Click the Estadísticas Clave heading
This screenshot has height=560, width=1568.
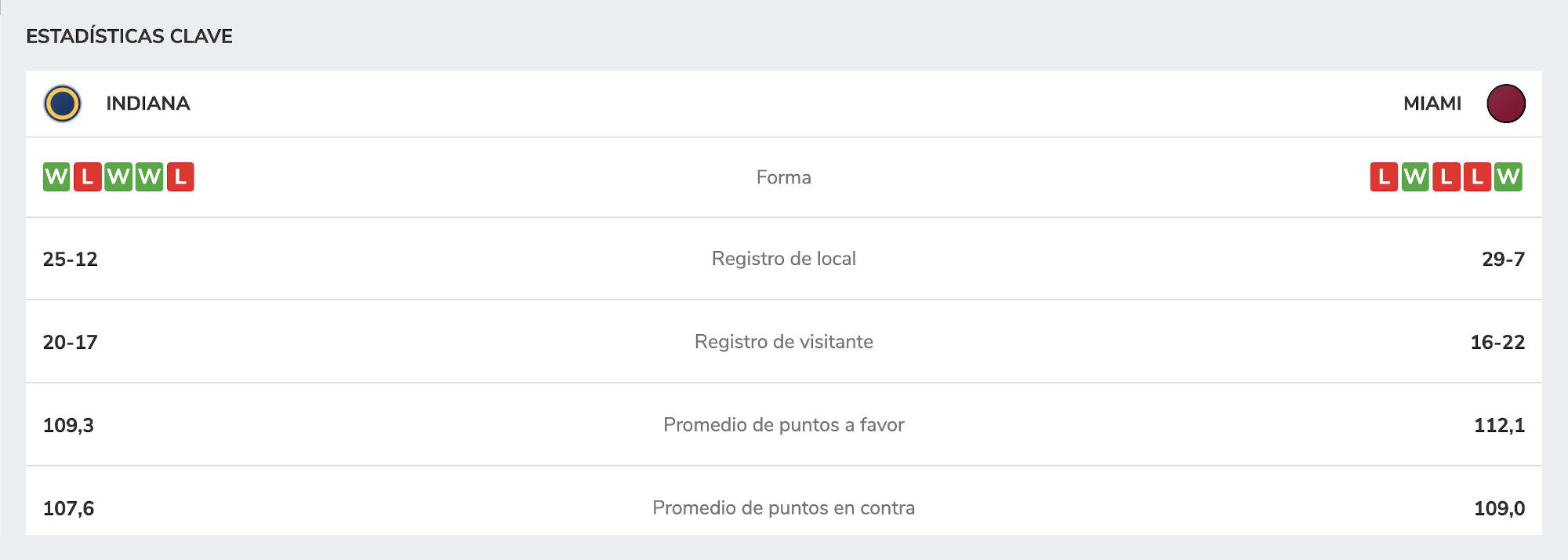coord(129,36)
